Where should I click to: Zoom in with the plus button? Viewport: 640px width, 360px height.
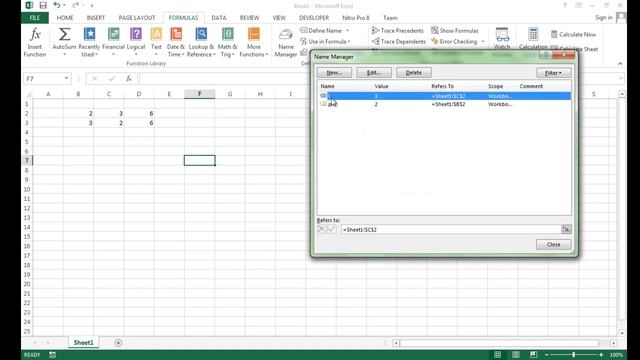(x=601, y=355)
